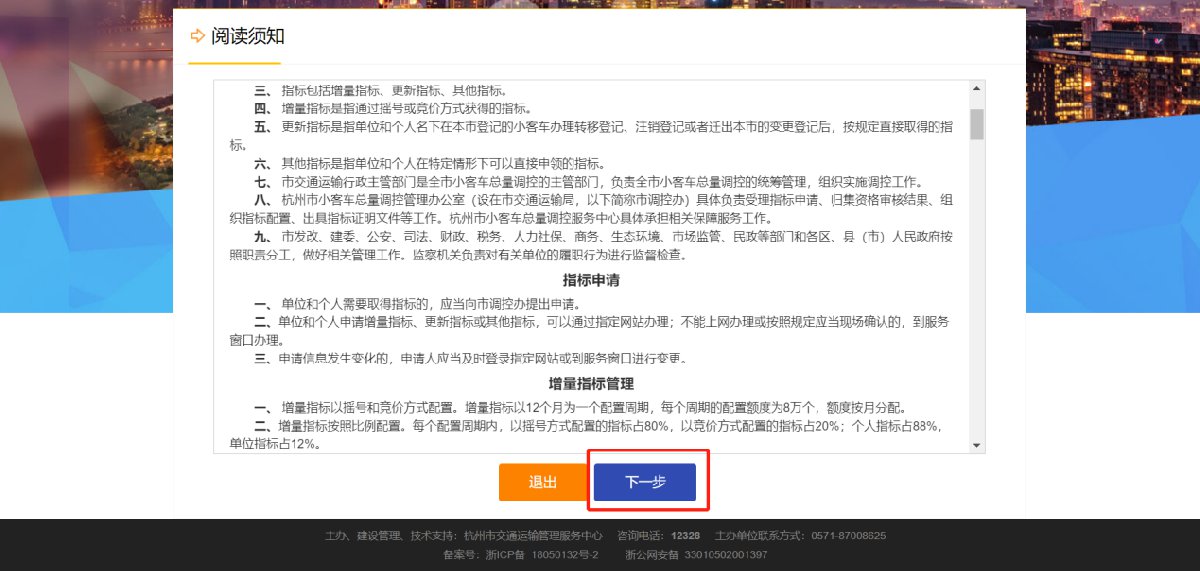Open the 浙ICP备 18050132号-2 record link
The height and width of the screenshot is (571, 1200).
coord(521,554)
